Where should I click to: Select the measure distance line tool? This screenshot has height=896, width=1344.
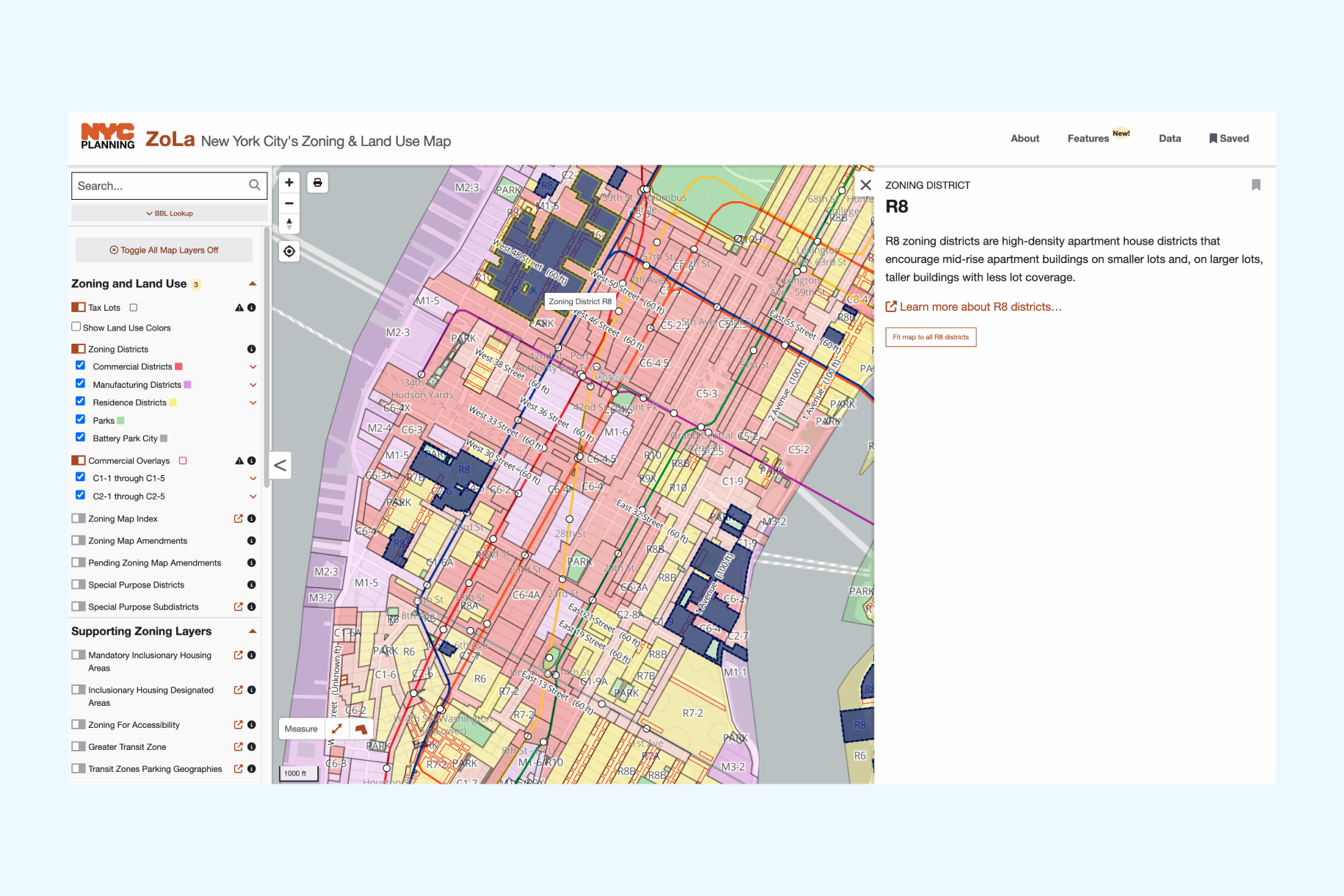point(337,729)
